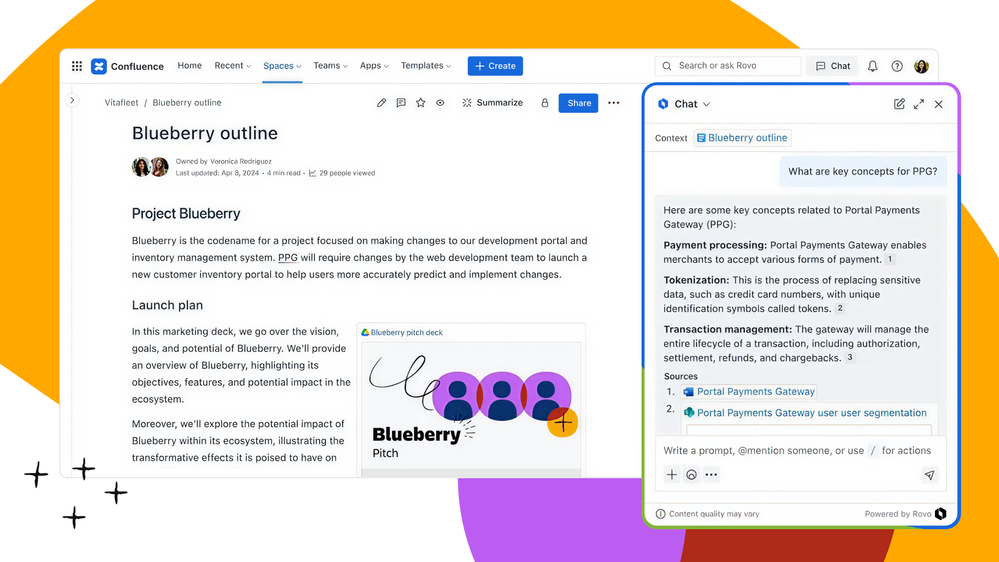Open the Chat button in top bar
999x562 pixels.
tap(833, 66)
